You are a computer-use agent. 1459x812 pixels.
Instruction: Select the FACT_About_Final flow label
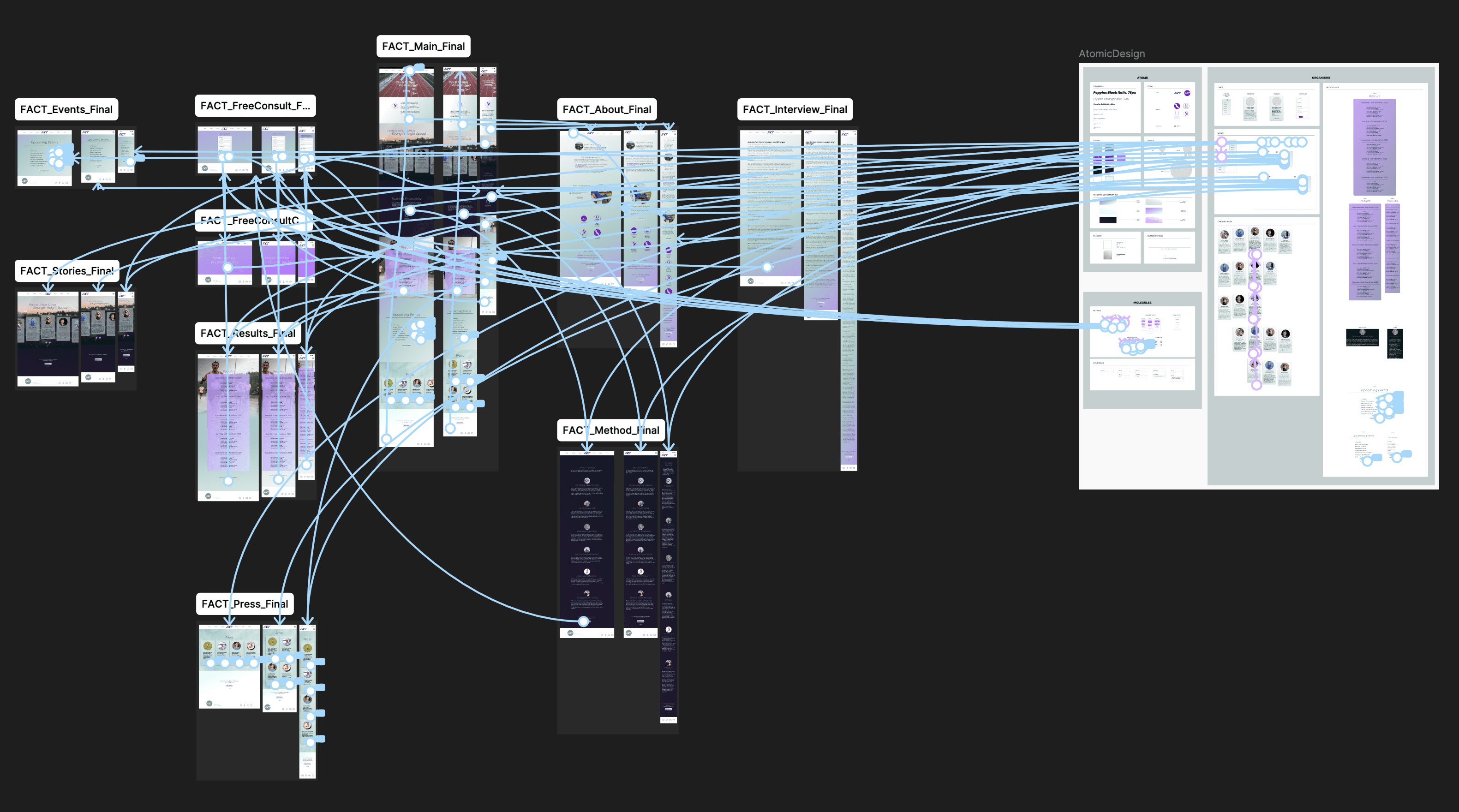coord(607,109)
